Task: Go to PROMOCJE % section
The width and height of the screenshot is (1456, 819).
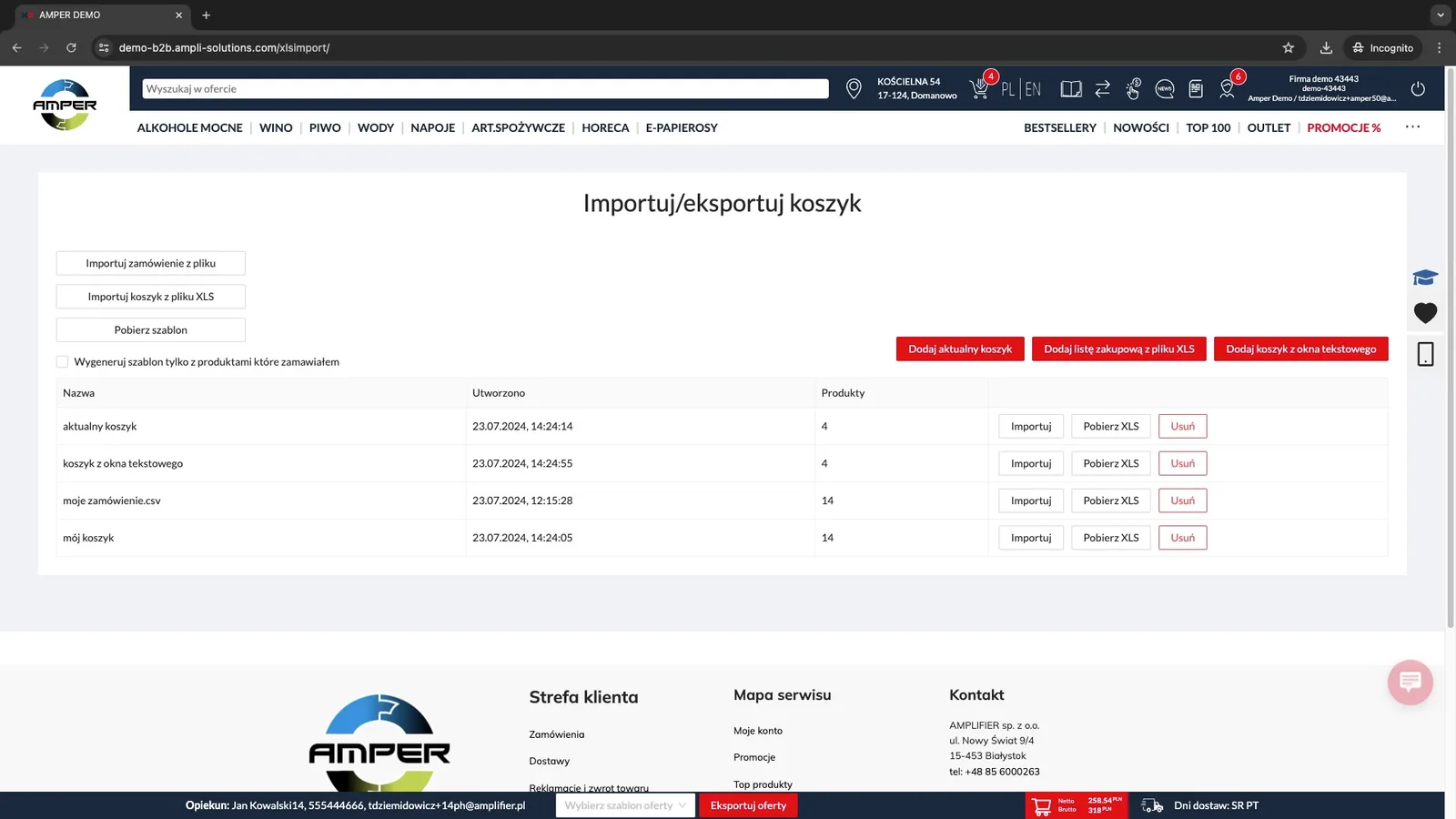Action: pyautogui.click(x=1343, y=127)
